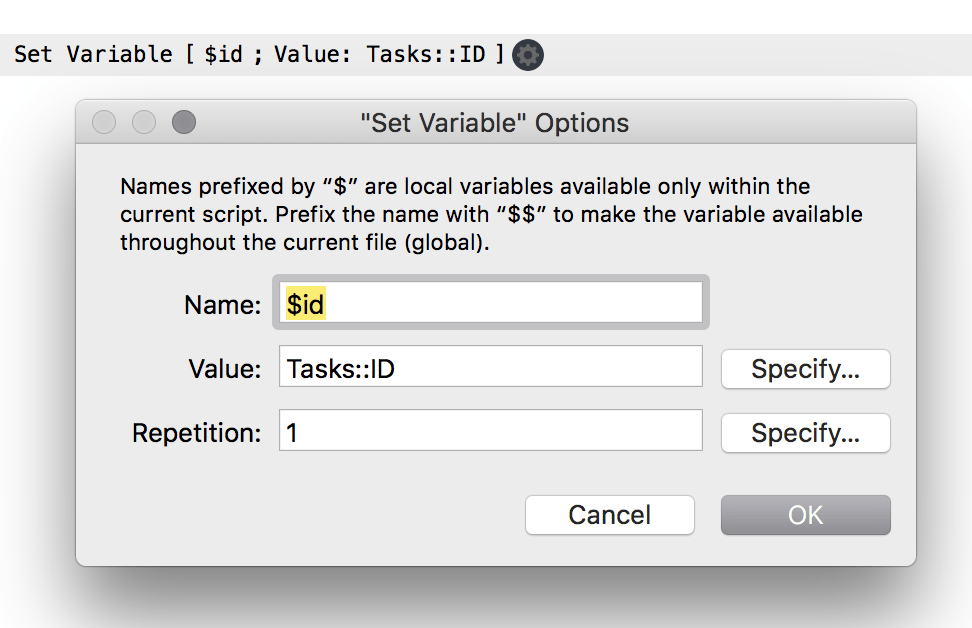Click the Repetition: label in the dialog
Screen dimensions: 972x628
point(197,433)
